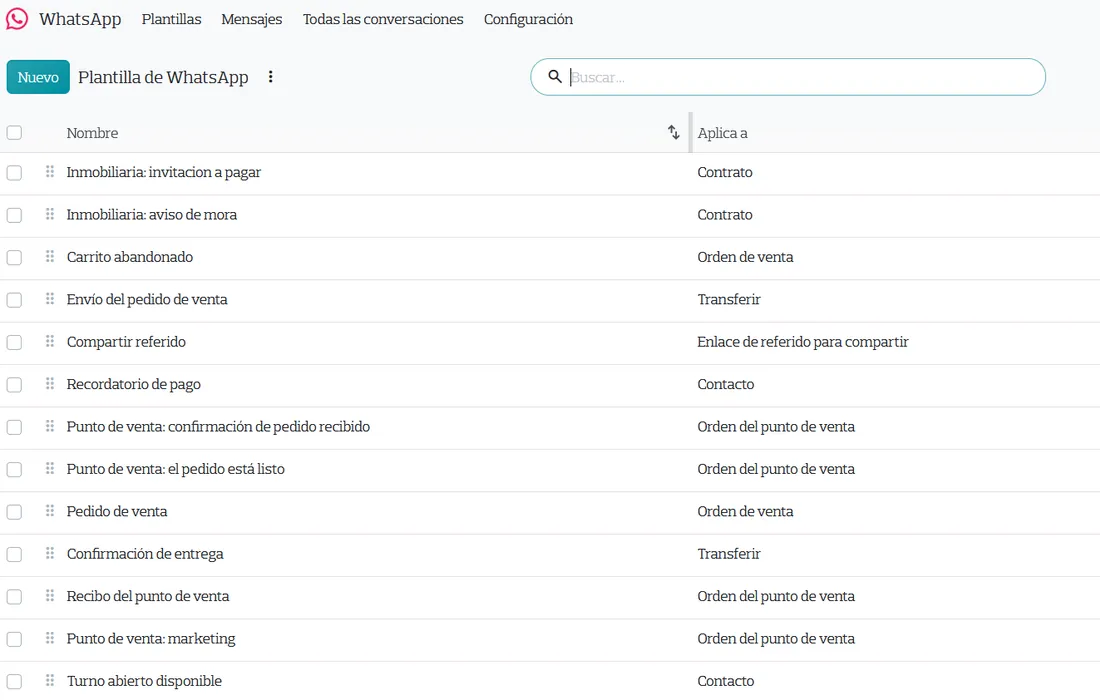1100x700 pixels.
Task: Check Compartir referido checkbox
Action: pyautogui.click(x=14, y=342)
